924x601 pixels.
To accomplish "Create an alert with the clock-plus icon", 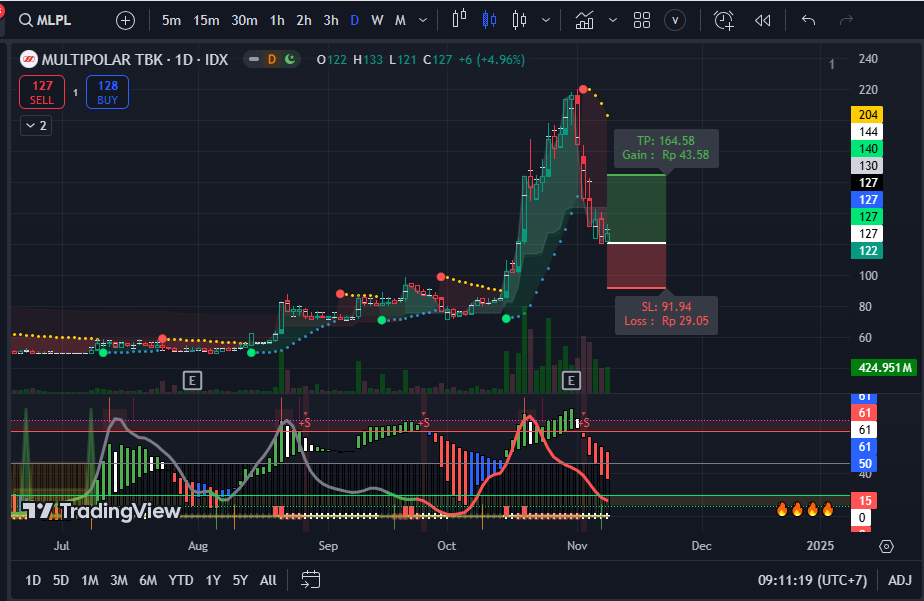I will 724,21.
